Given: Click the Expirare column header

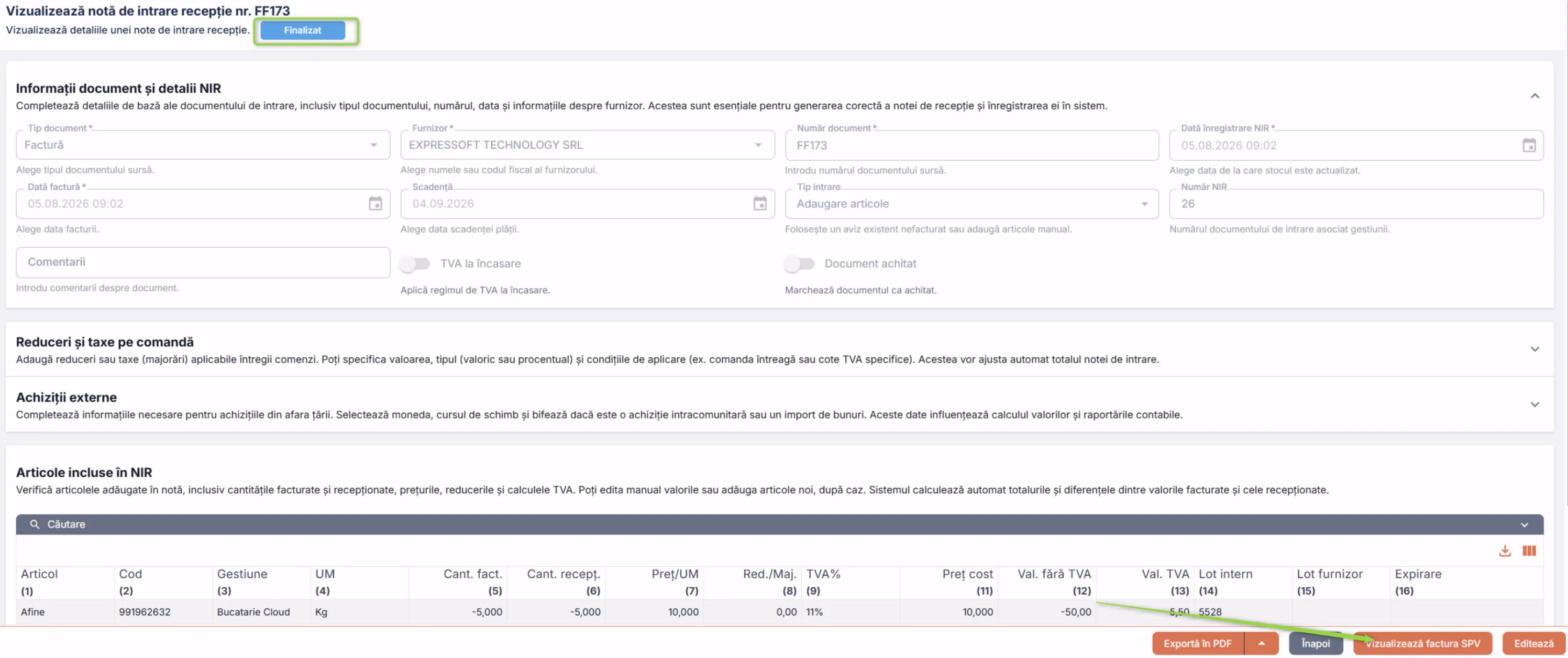Looking at the screenshot, I should pos(1466,582).
